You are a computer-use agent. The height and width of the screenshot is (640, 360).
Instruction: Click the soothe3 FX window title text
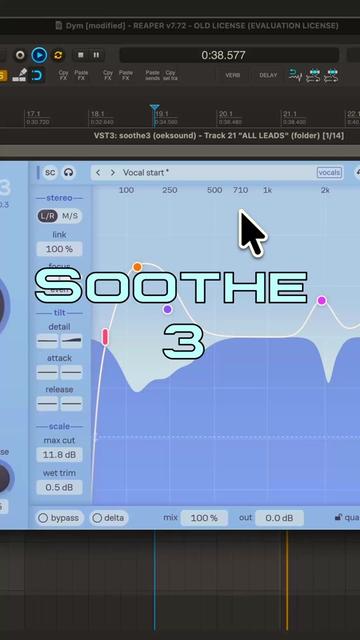pyautogui.click(x=219, y=136)
